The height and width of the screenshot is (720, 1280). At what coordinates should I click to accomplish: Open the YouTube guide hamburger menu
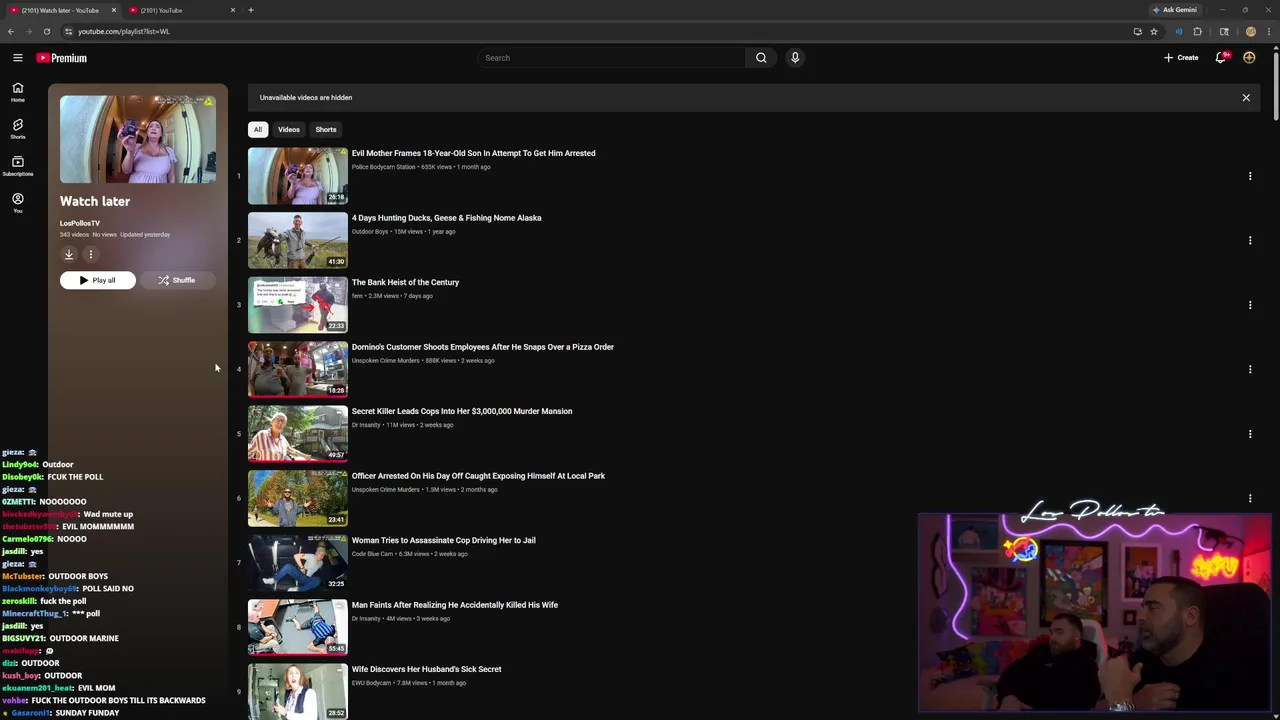tap(17, 58)
